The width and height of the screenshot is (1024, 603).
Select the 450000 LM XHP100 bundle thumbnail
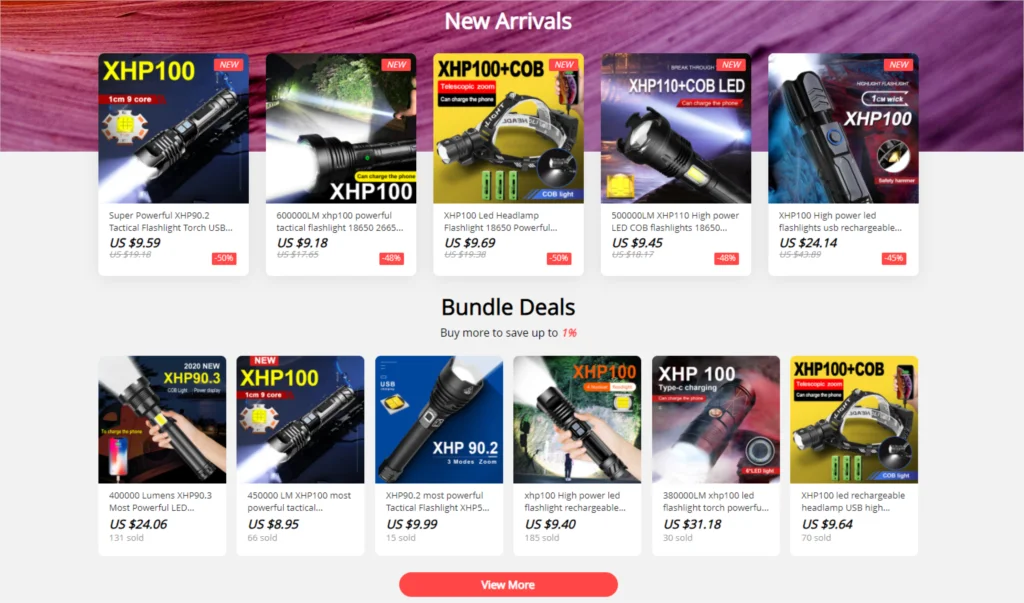300,419
